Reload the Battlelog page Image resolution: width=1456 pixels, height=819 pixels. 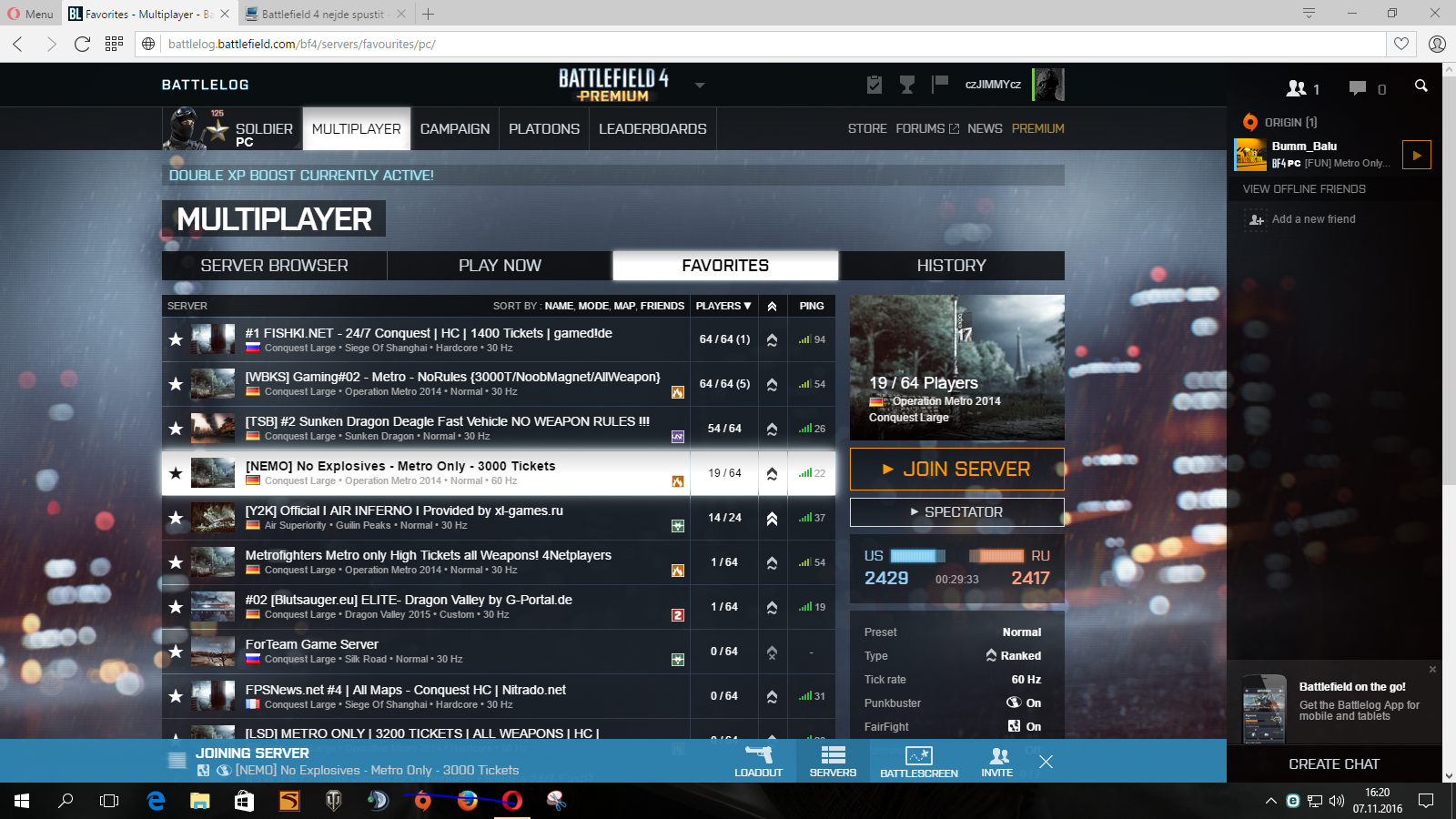click(82, 44)
